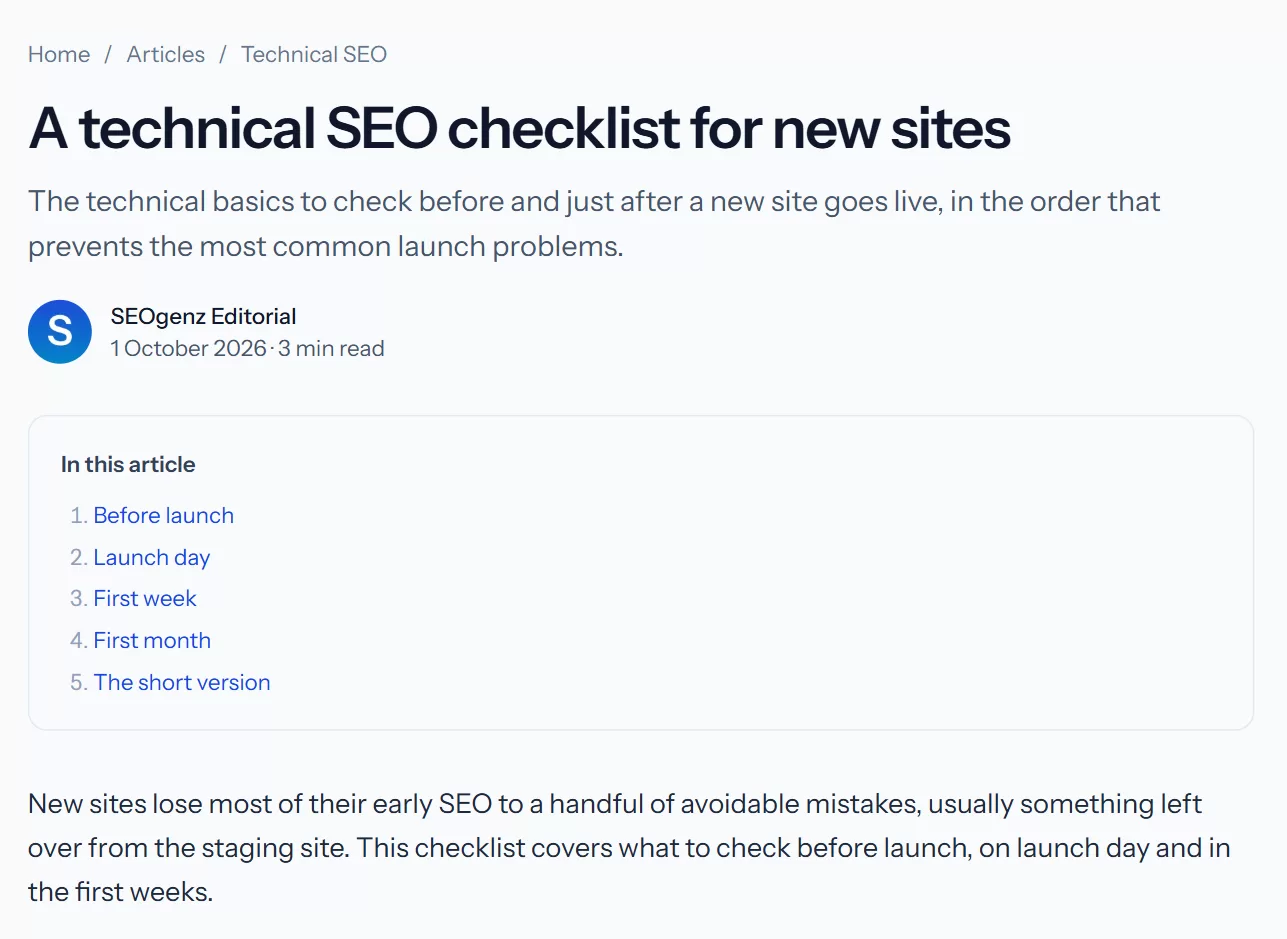Click the 1 October 2026 publish date
Screen dimensions: 1287x939
pos(189,348)
